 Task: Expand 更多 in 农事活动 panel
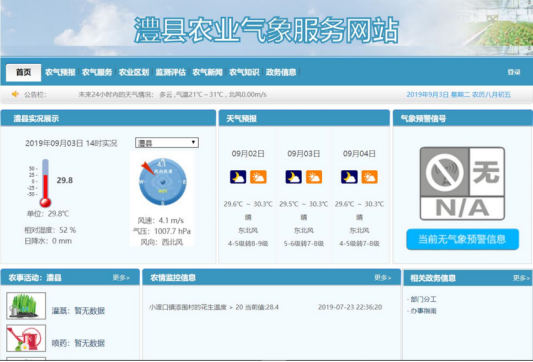[x=121, y=278]
